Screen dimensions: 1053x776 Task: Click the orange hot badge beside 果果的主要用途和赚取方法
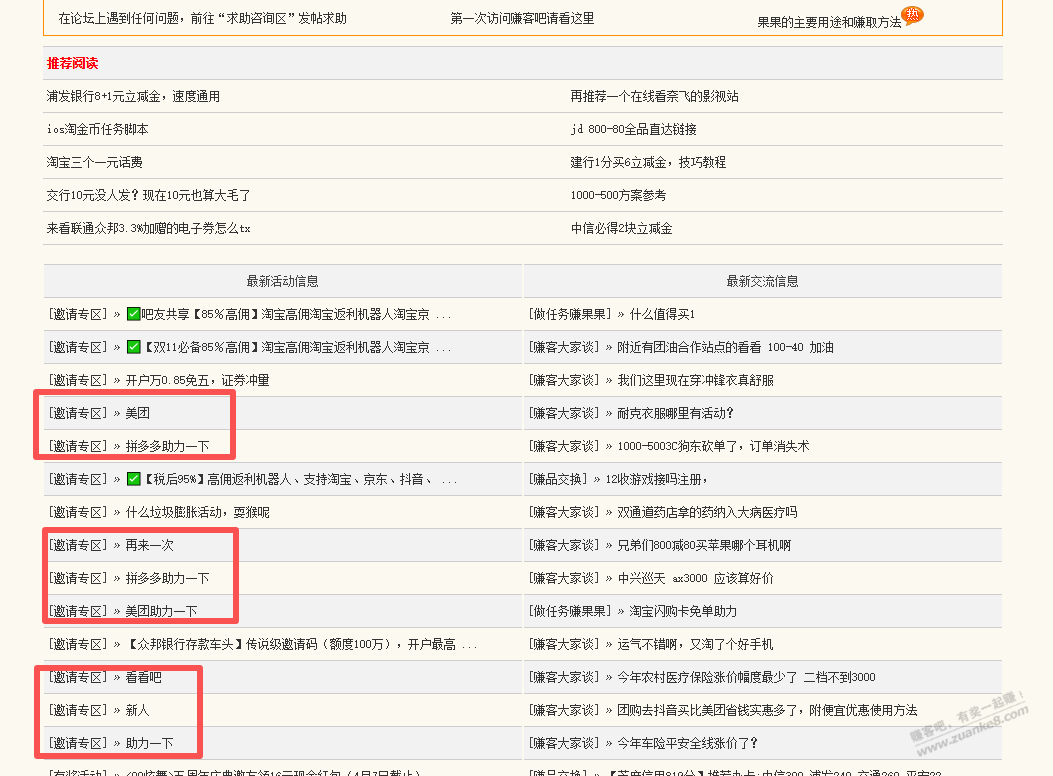click(912, 14)
